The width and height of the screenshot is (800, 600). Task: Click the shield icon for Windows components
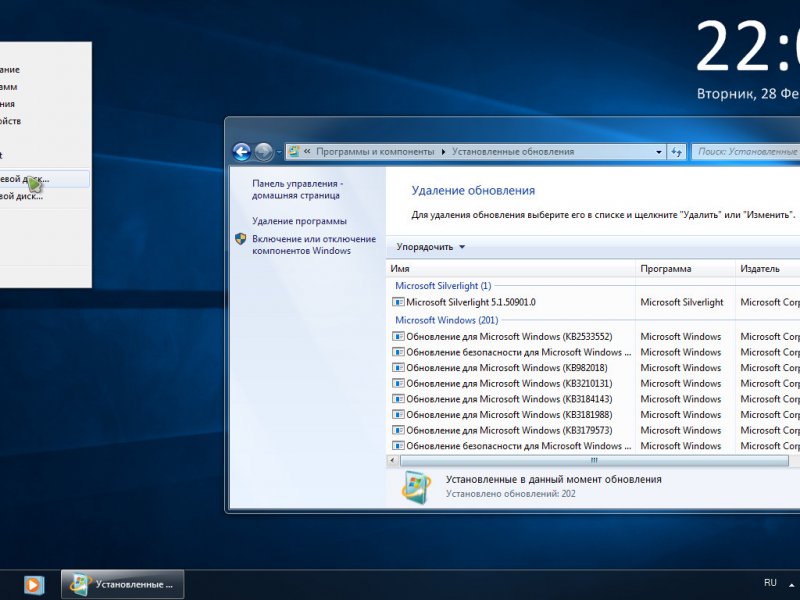241,240
